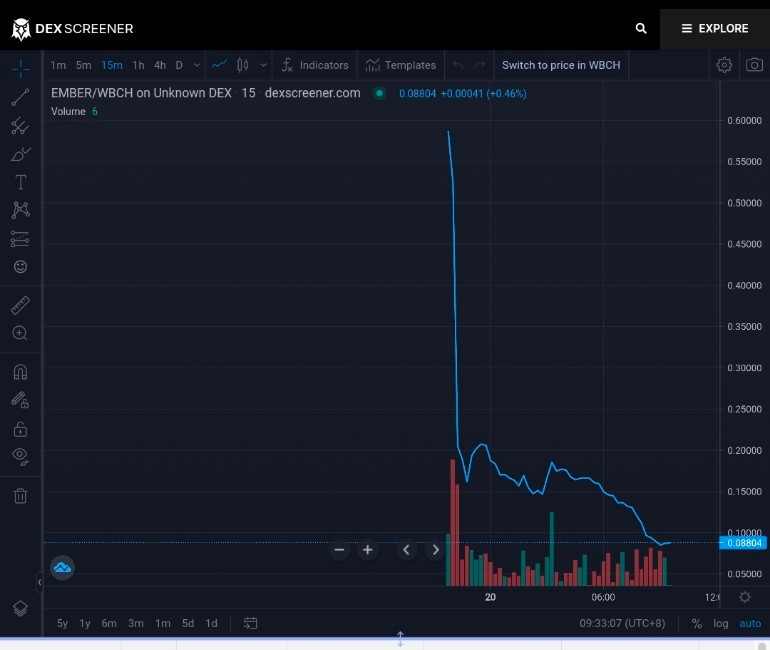Toggle magnet mode
The width and height of the screenshot is (770, 650).
pyautogui.click(x=20, y=372)
